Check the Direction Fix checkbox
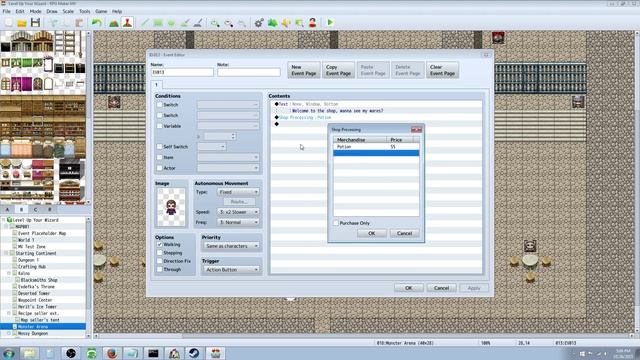Screen dimensions: 640x360 tap(160, 261)
